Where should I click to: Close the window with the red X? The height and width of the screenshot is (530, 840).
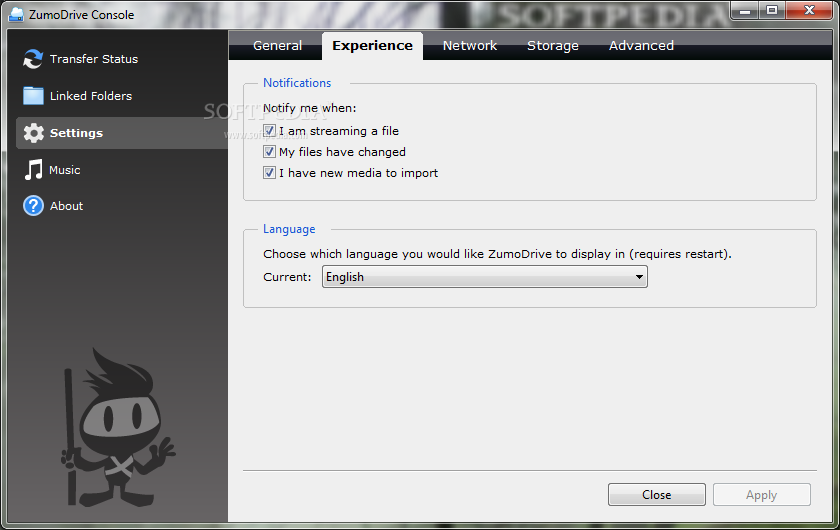click(x=809, y=10)
